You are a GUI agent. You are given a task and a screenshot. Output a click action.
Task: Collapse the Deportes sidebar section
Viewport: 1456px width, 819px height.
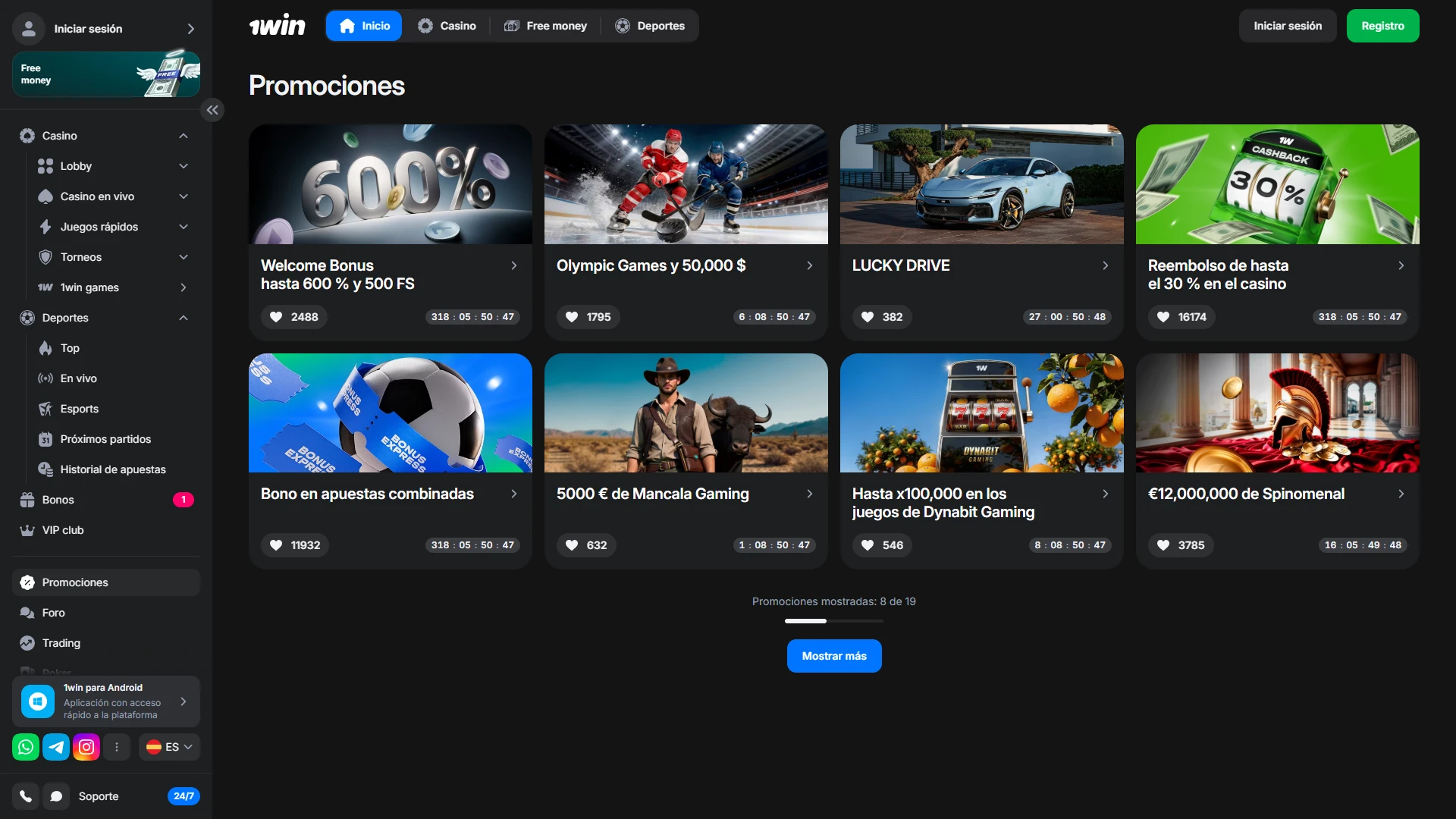(x=184, y=318)
